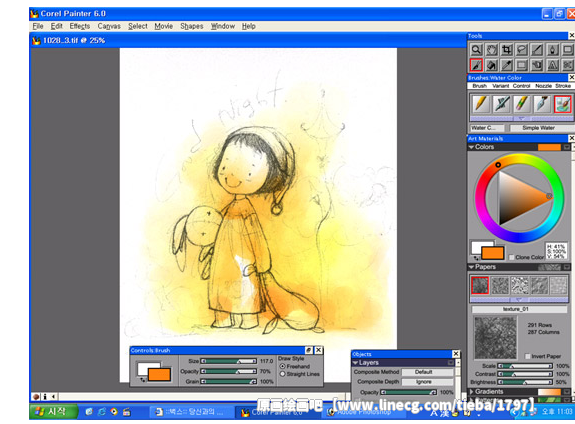This screenshot has height=424, width=575.
Task: Open the Stroke menu in Brushes
Action: tap(563, 86)
